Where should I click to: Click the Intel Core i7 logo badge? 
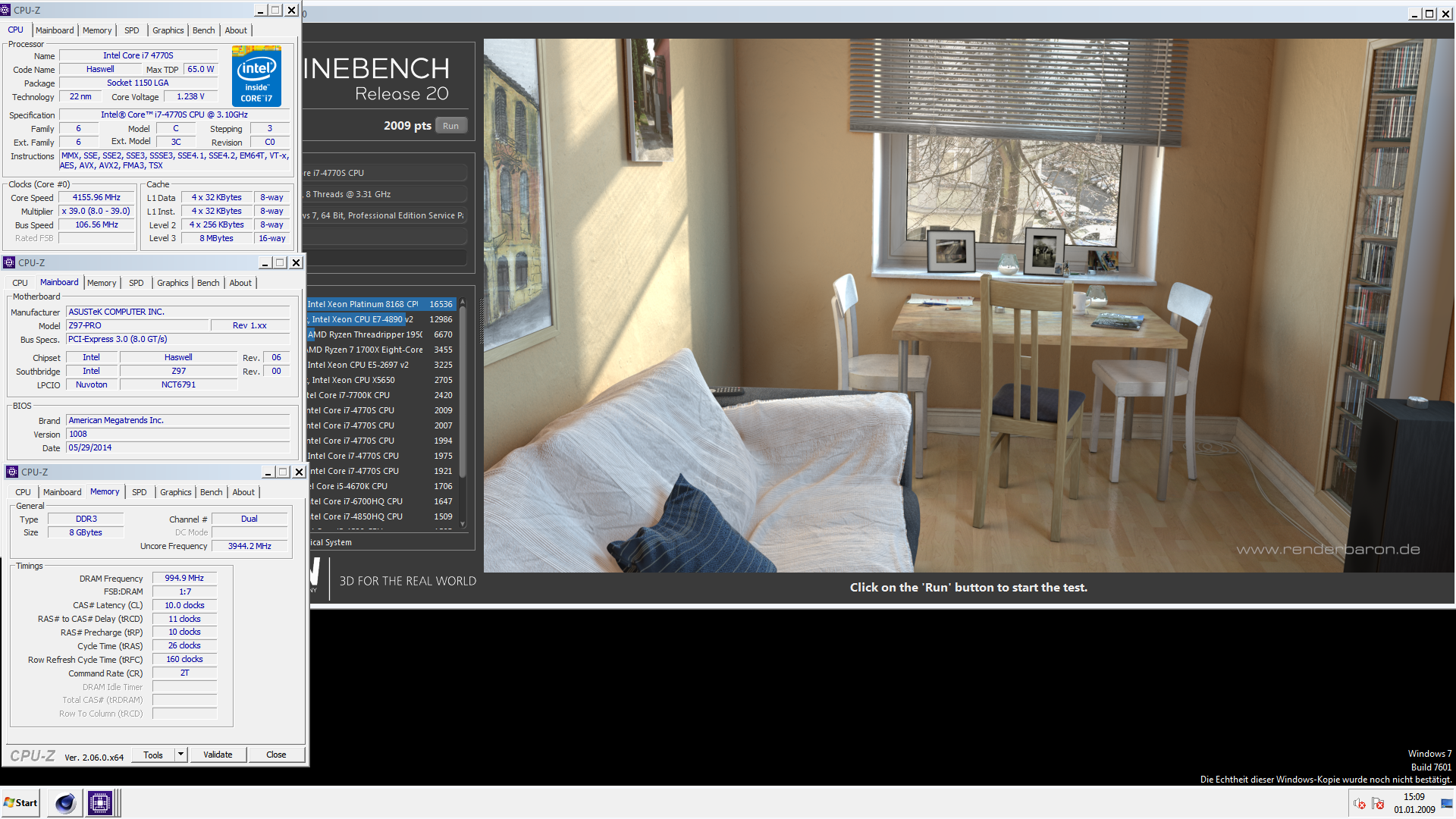[x=256, y=76]
